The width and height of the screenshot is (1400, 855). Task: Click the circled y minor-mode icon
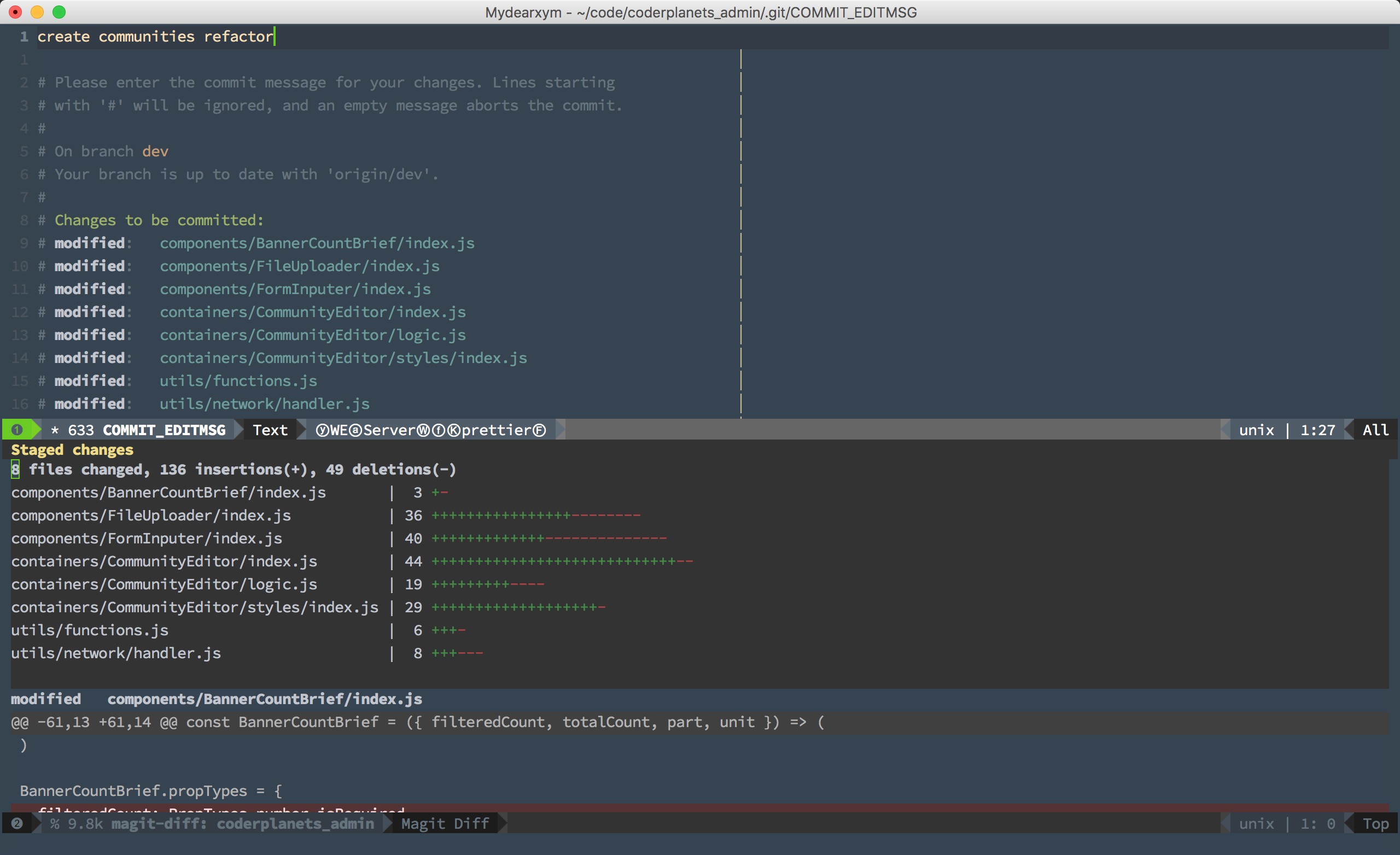click(x=322, y=431)
